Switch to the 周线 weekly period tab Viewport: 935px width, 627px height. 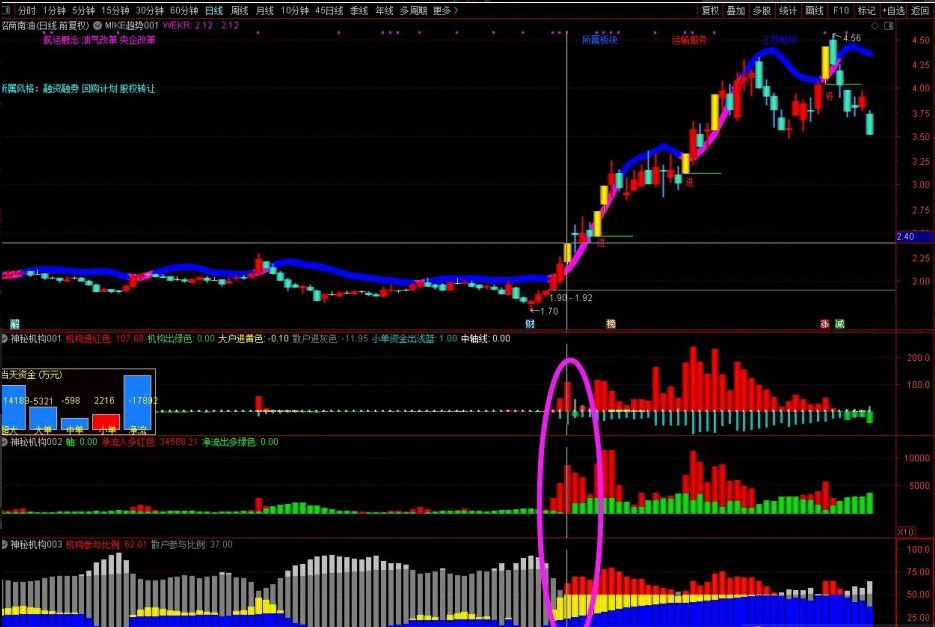(240, 10)
